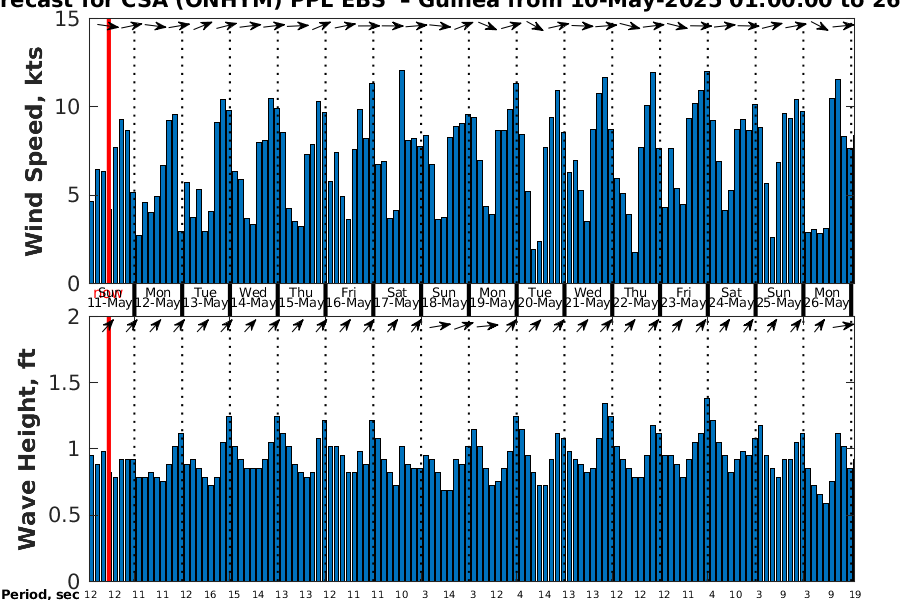Click the "Wave Height, ft" axis label
Viewport: 900px width, 600px height.
(27, 449)
